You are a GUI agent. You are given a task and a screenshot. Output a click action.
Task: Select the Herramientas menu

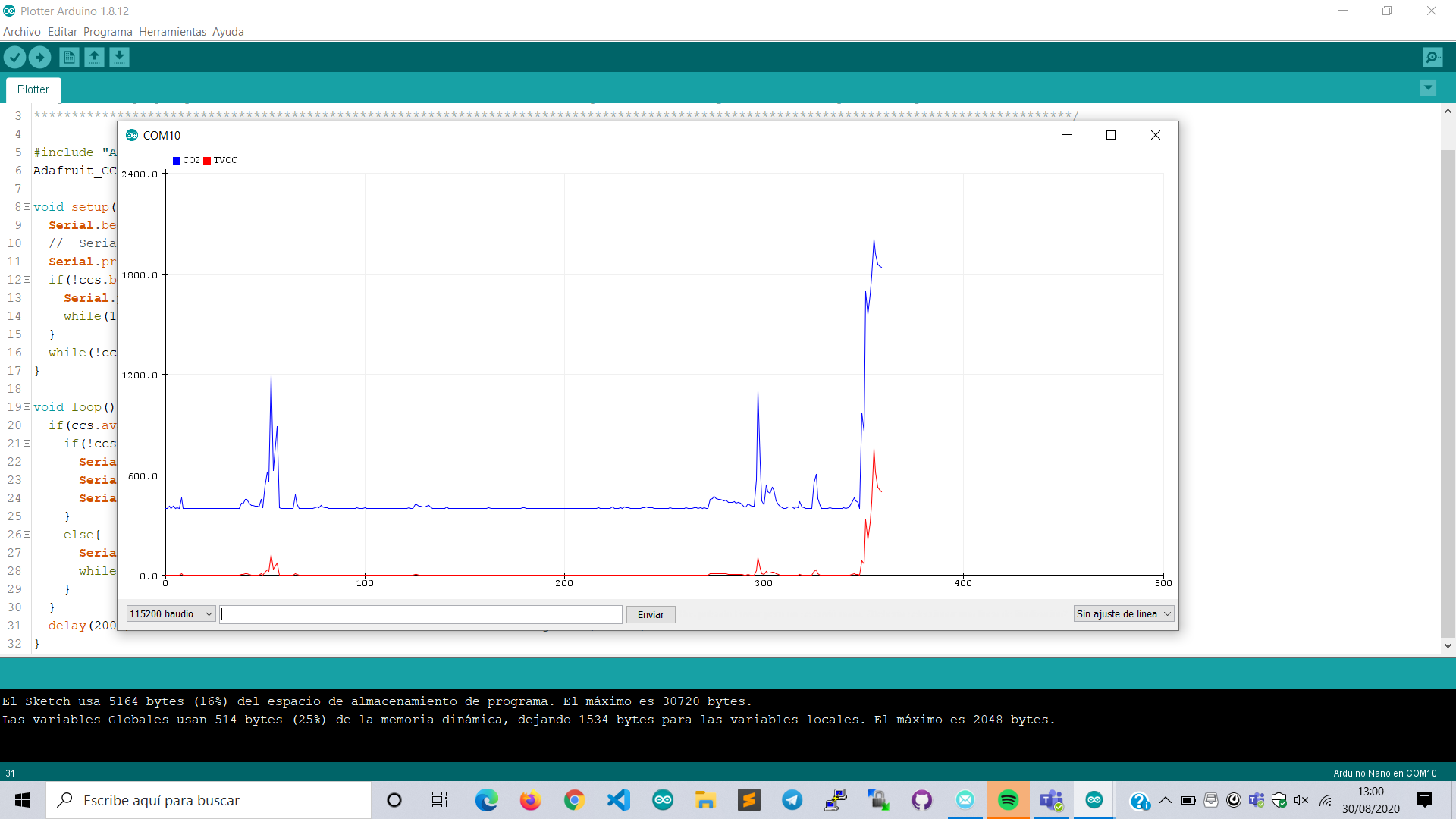173,31
